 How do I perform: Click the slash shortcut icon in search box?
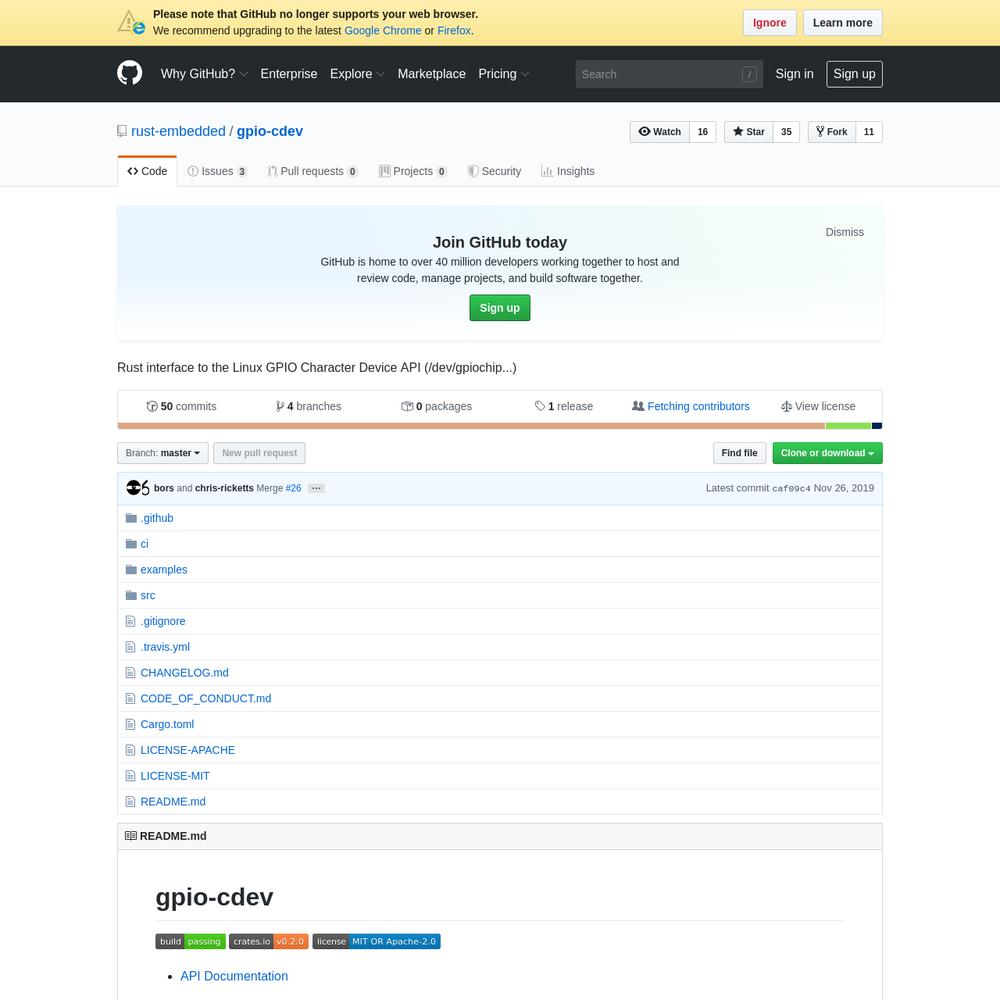pos(749,75)
